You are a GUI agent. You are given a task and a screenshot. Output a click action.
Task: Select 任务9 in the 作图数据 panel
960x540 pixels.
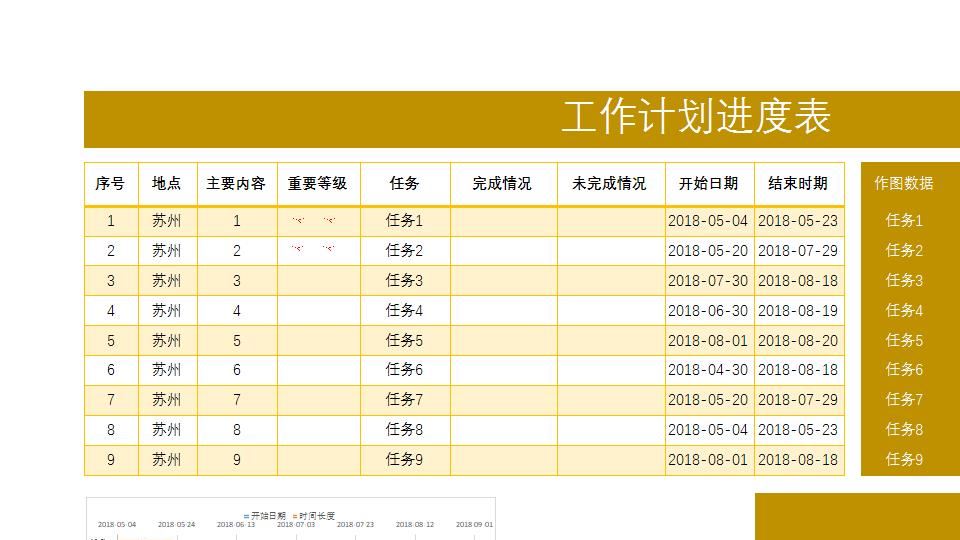click(904, 459)
